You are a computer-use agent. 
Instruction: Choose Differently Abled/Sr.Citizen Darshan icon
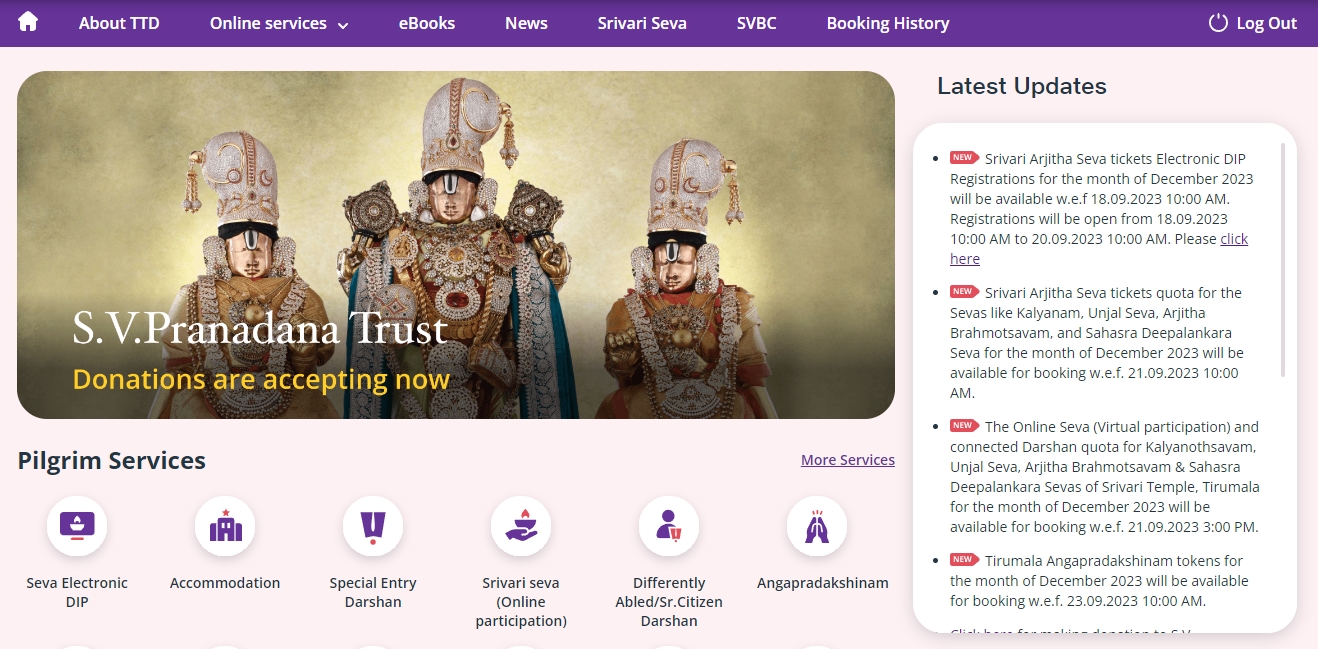669,526
